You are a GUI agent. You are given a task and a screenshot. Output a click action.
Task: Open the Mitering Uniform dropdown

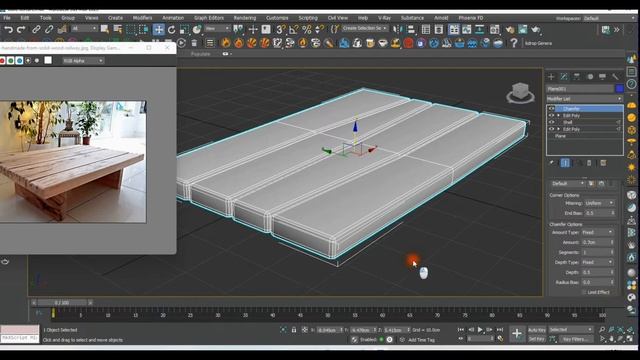(599, 203)
